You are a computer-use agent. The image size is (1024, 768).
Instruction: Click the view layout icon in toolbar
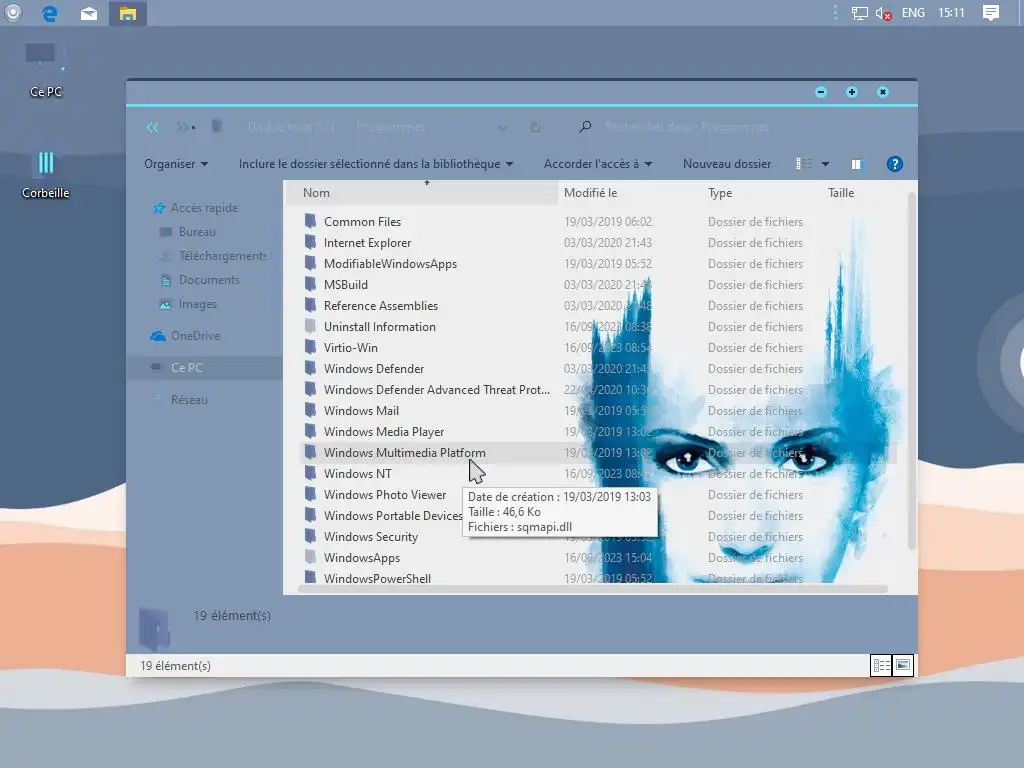tap(804, 164)
